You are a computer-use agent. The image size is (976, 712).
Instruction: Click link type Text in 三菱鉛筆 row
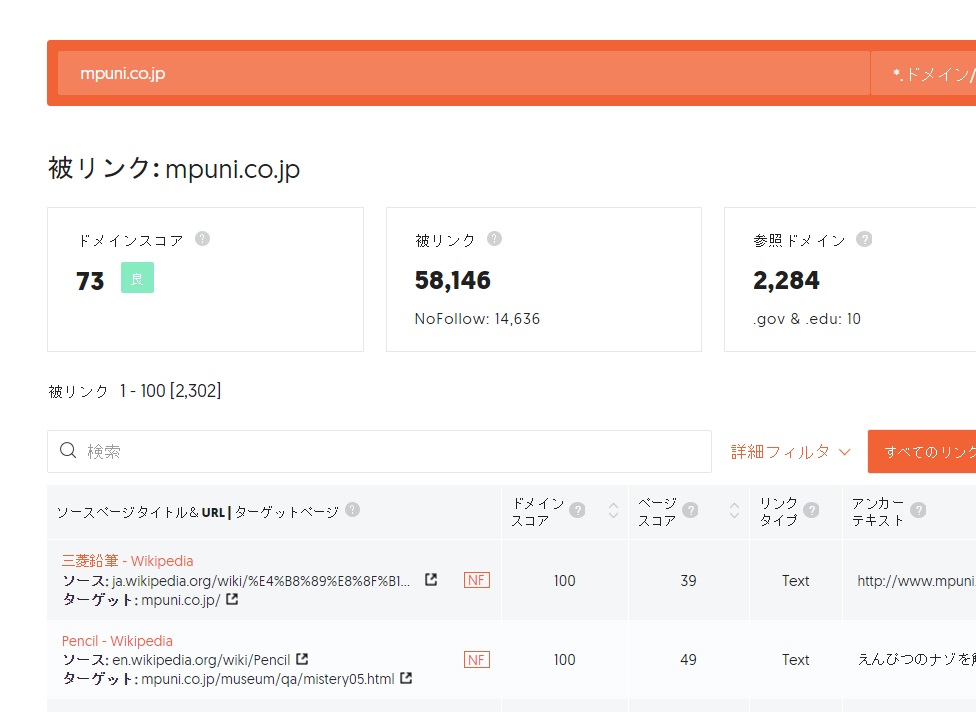click(795, 581)
